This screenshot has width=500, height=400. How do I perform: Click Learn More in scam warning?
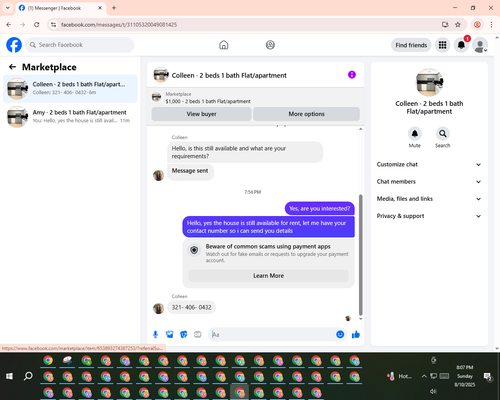pos(268,276)
